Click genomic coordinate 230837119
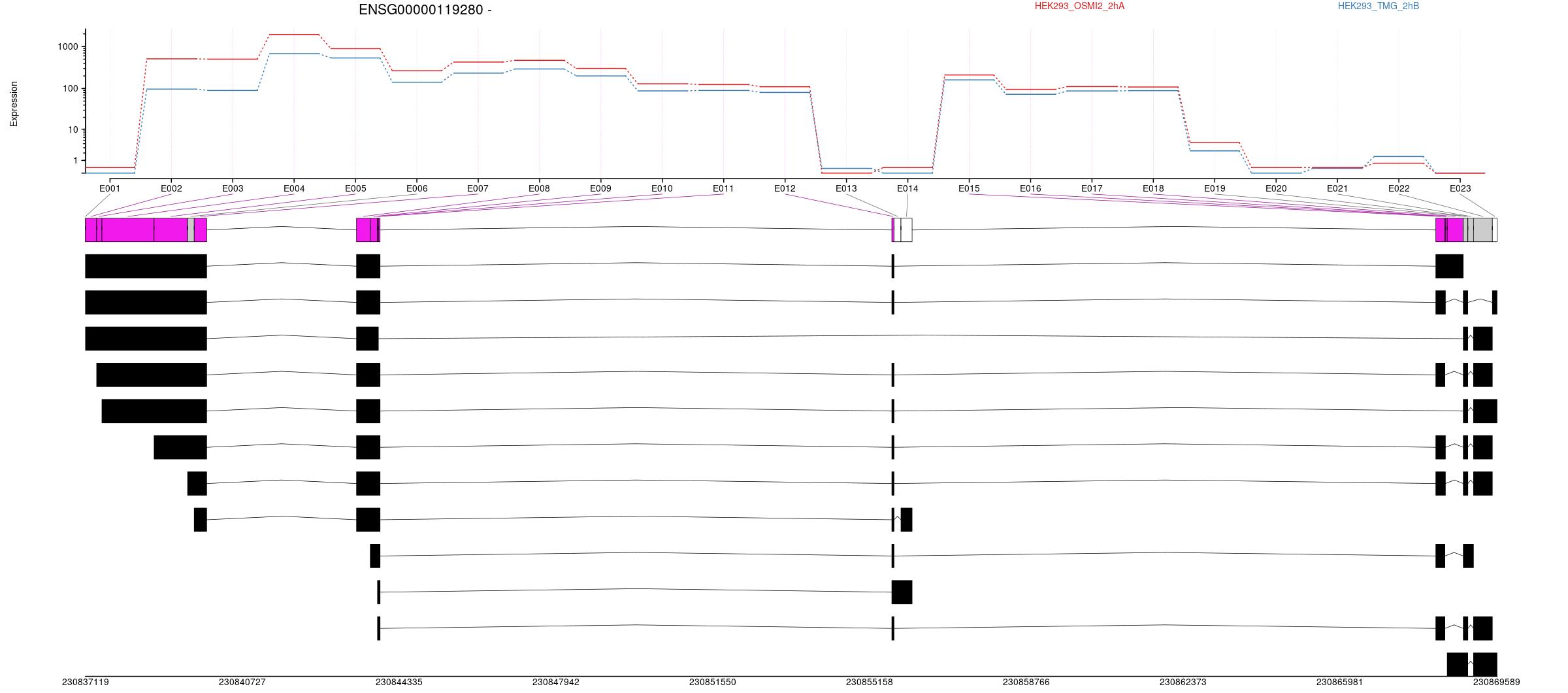Screen dimensions: 1568x693 (x=86, y=682)
